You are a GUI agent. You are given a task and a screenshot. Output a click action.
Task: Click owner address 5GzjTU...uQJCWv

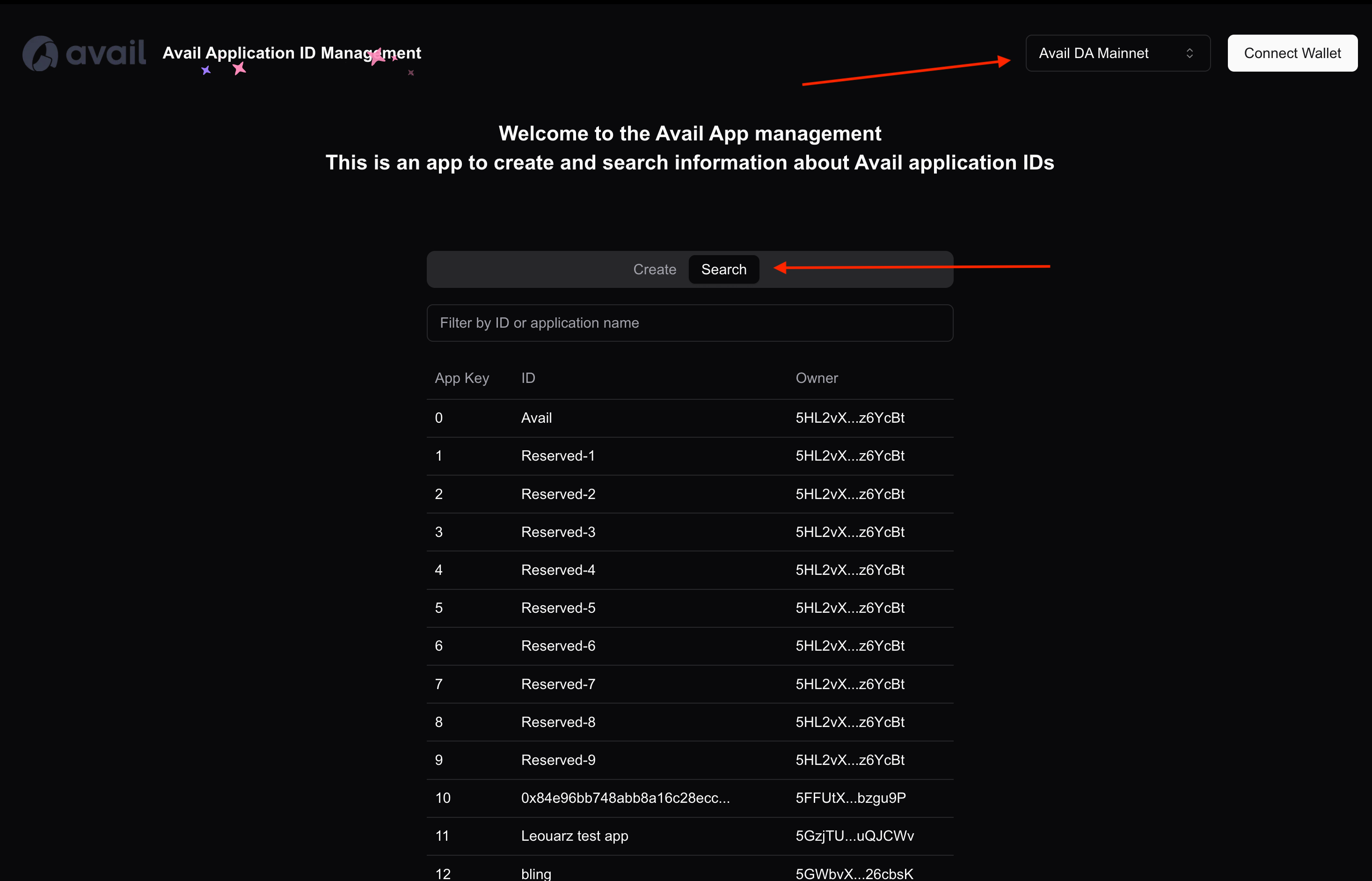tap(854, 837)
